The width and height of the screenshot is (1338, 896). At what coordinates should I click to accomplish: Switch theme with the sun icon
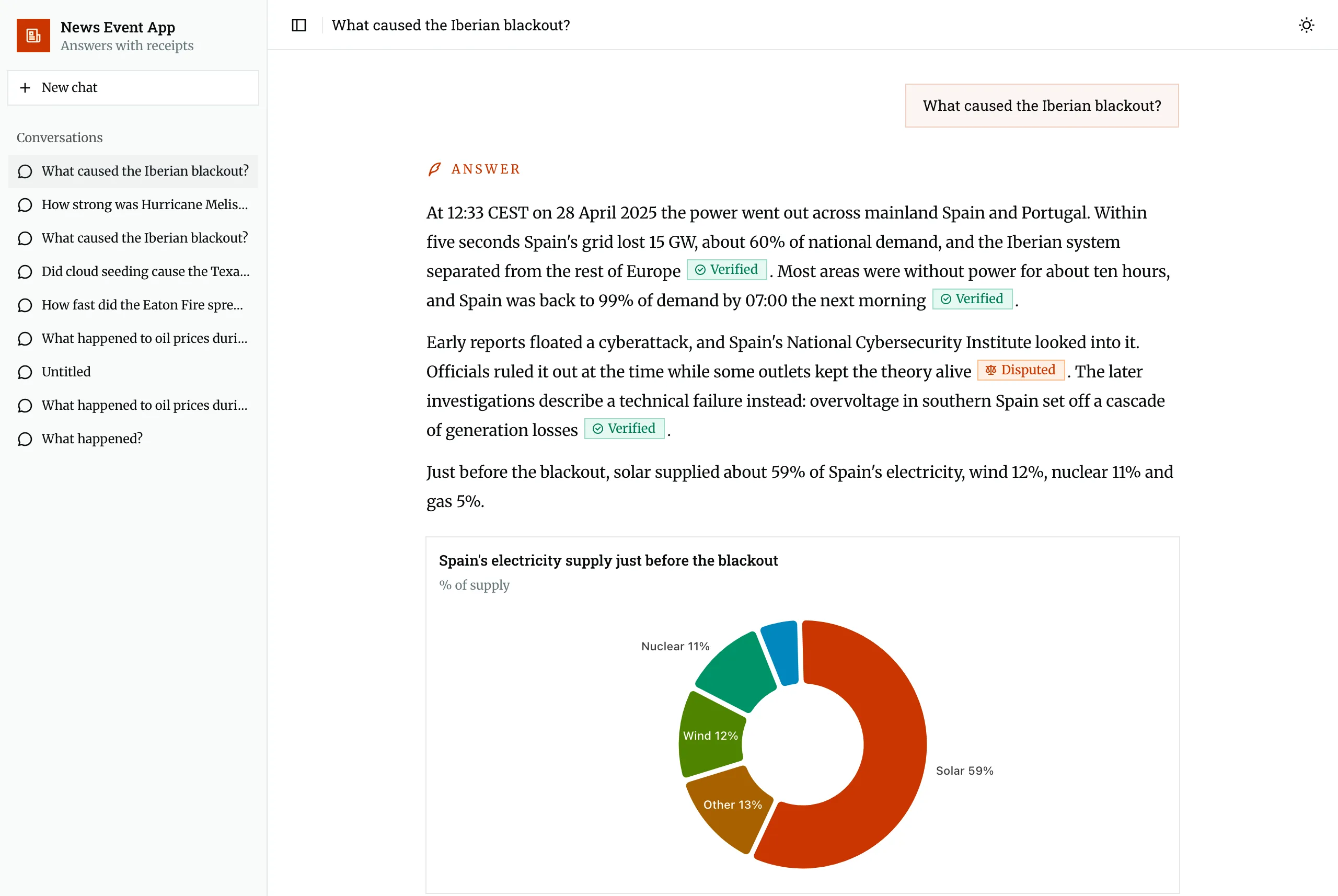[1306, 25]
